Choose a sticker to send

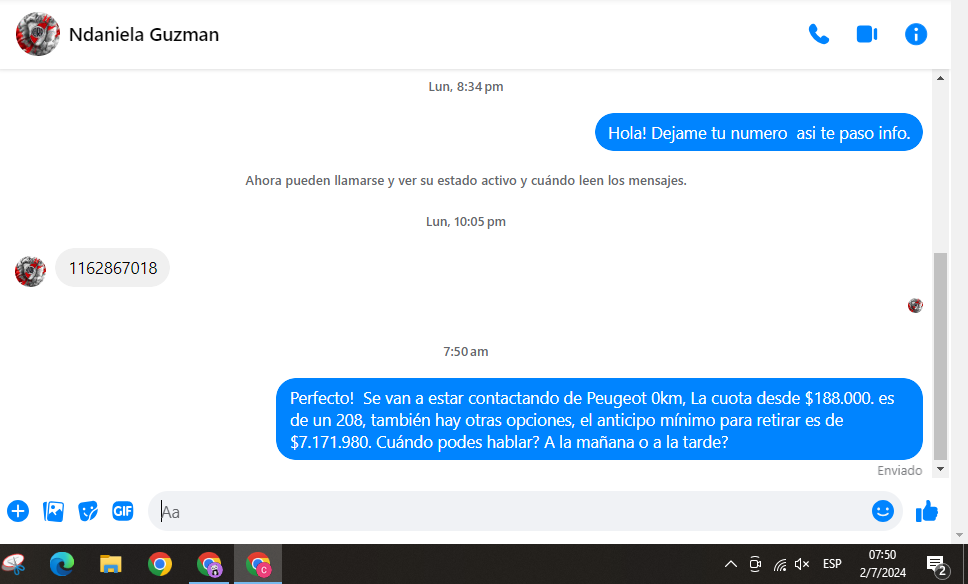[x=88, y=511]
